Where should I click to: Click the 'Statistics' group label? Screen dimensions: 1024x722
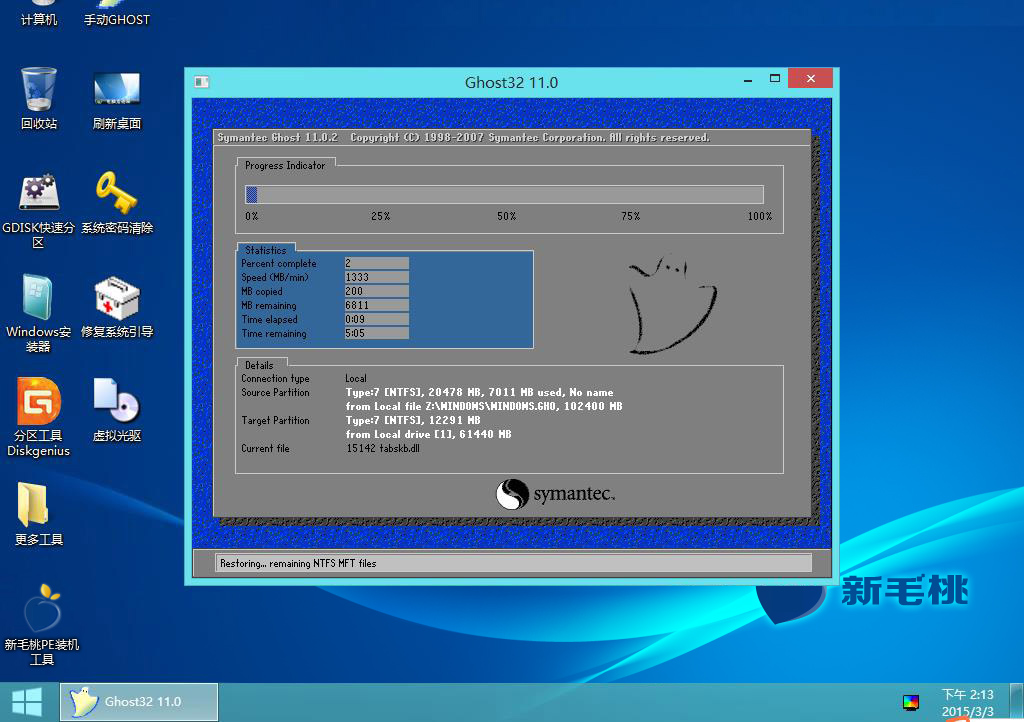click(x=266, y=250)
